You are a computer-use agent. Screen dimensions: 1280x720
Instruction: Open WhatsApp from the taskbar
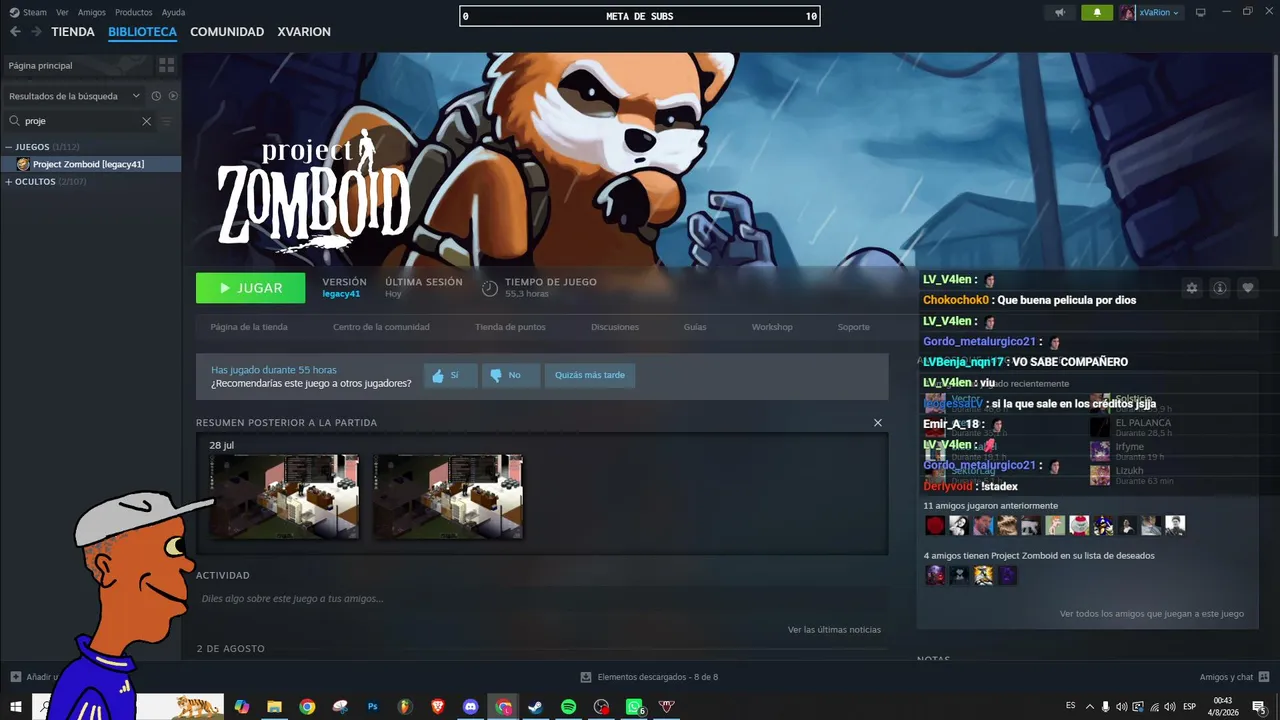point(634,707)
